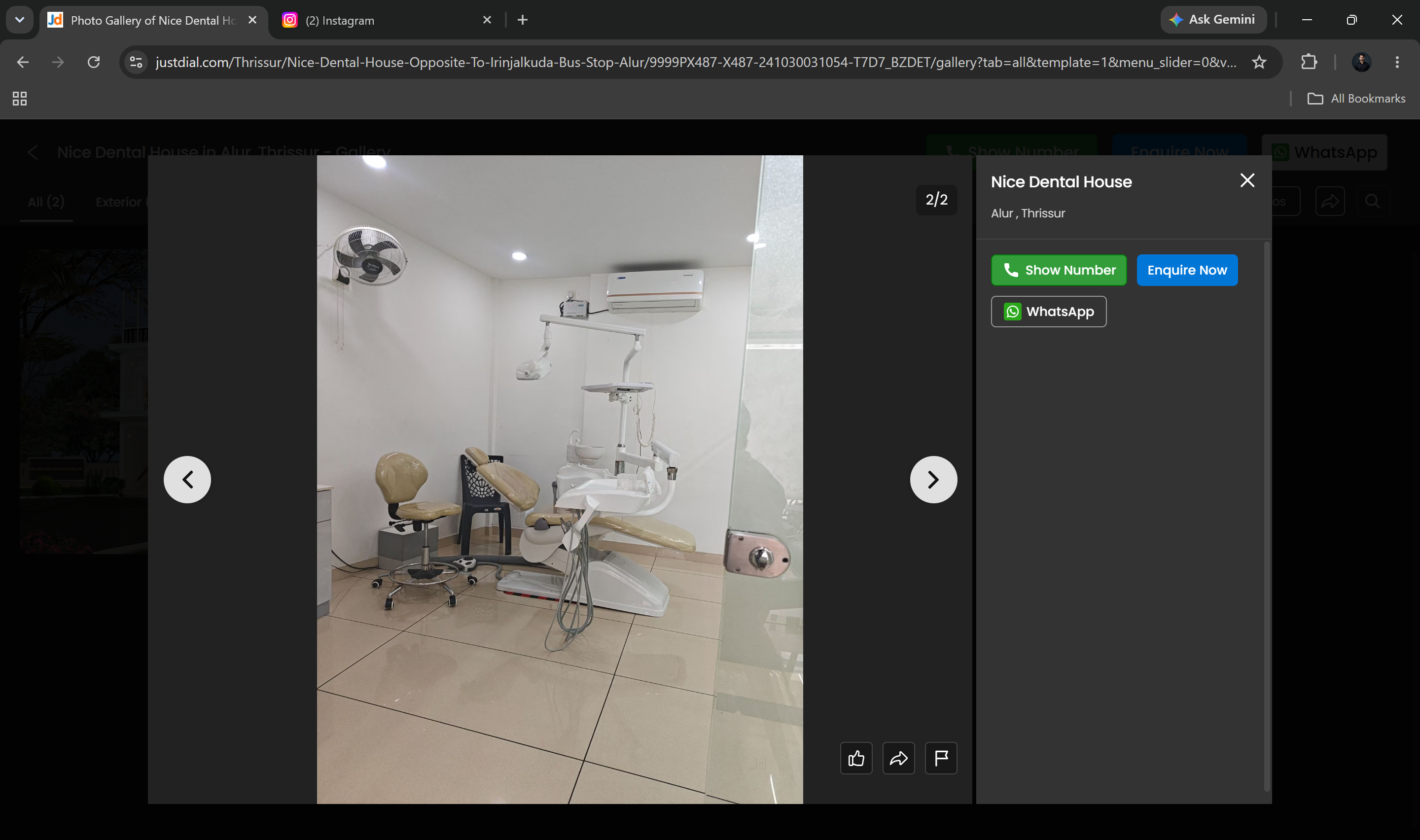
Task: Go to previous gallery photo
Action: coord(187,480)
